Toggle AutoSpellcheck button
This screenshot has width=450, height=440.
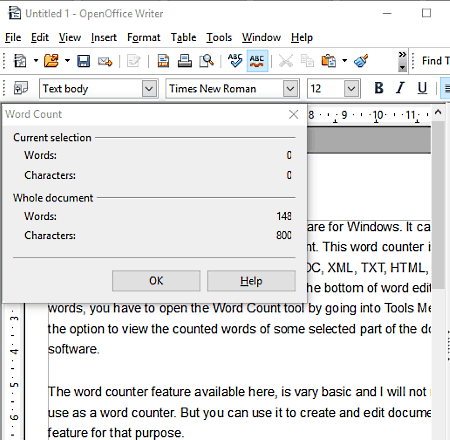pyautogui.click(x=257, y=61)
